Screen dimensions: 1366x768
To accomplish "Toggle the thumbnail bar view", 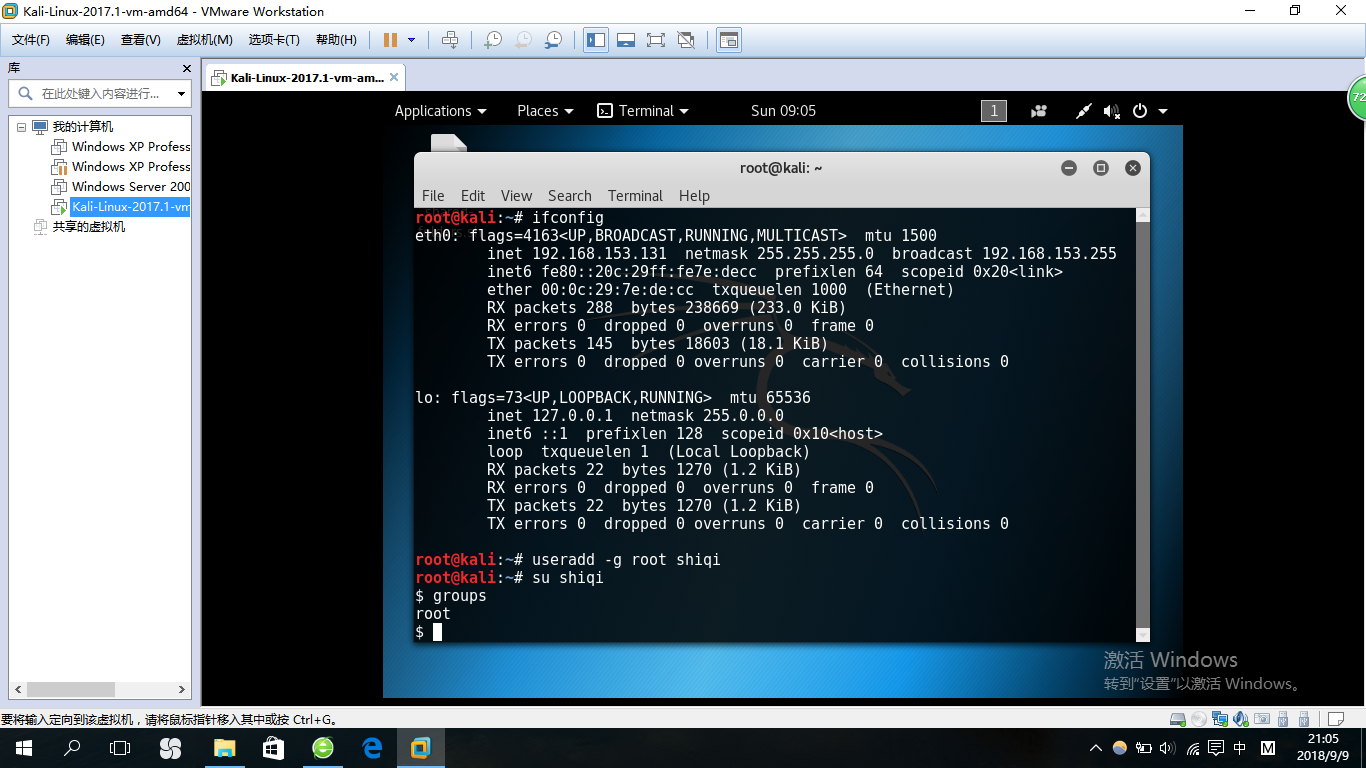I will pos(626,40).
